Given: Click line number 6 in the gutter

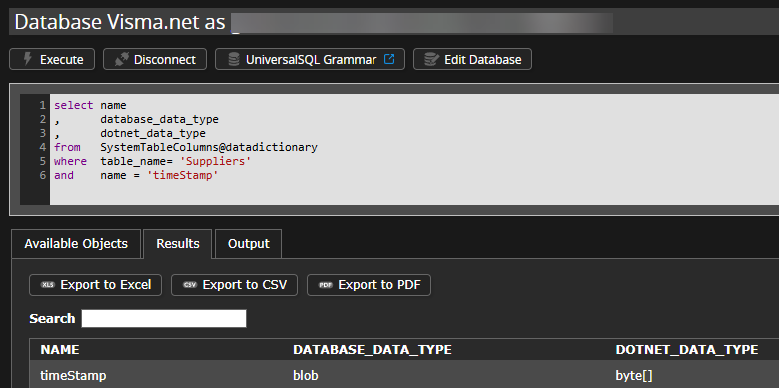Looking at the screenshot, I should 43,175.
